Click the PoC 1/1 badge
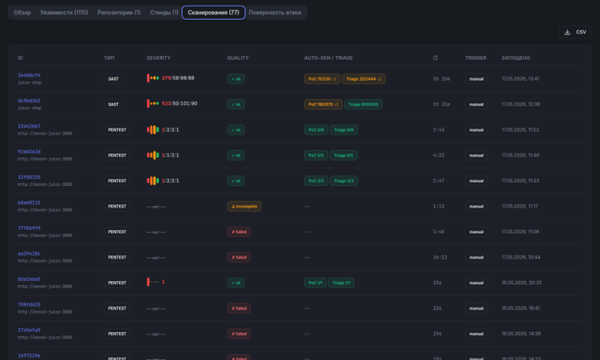Image resolution: width=600 pixels, height=360 pixels. (x=315, y=283)
